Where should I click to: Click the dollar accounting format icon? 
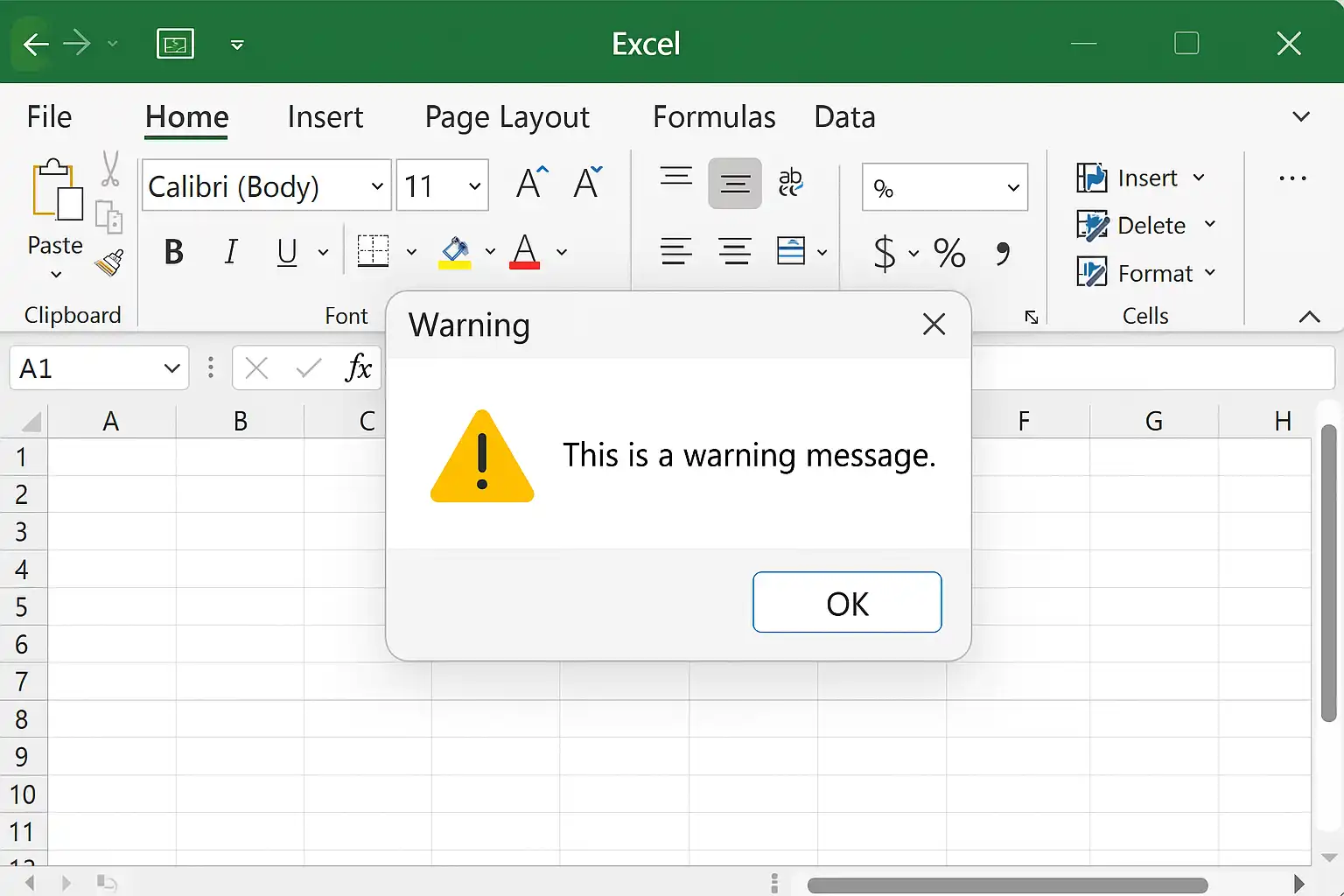[x=885, y=254]
